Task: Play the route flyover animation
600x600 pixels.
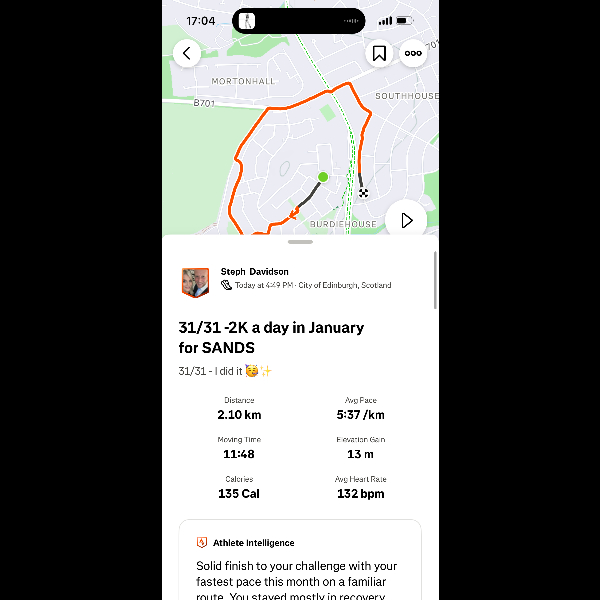Action: coord(406,220)
